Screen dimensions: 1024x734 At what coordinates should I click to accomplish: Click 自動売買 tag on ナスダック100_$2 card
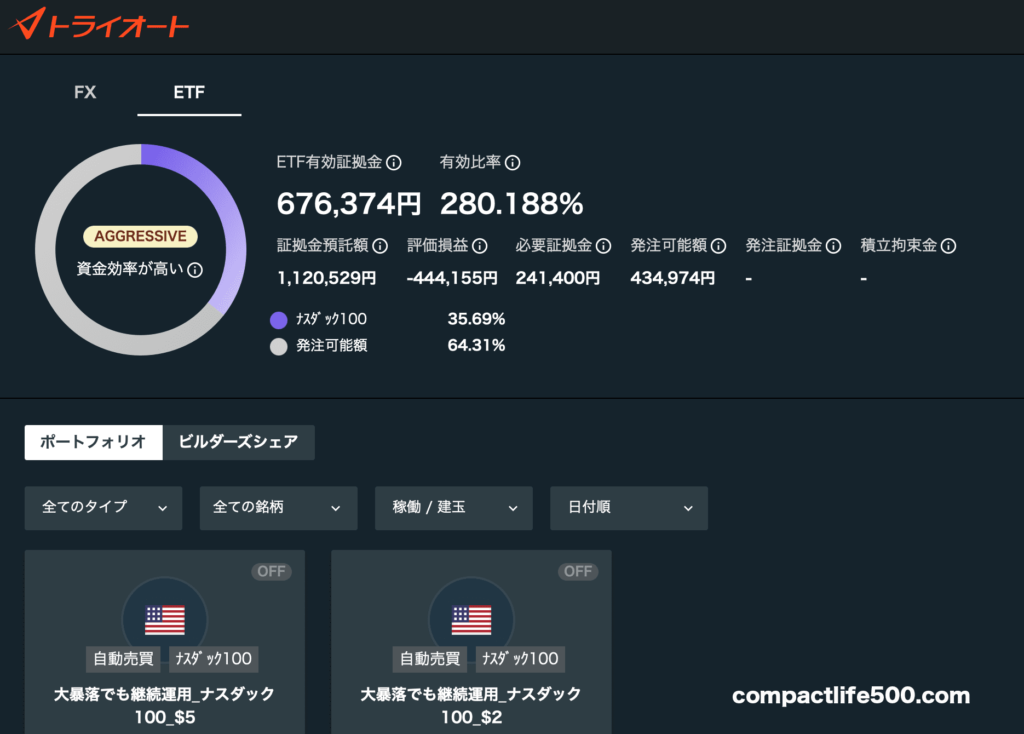430,659
